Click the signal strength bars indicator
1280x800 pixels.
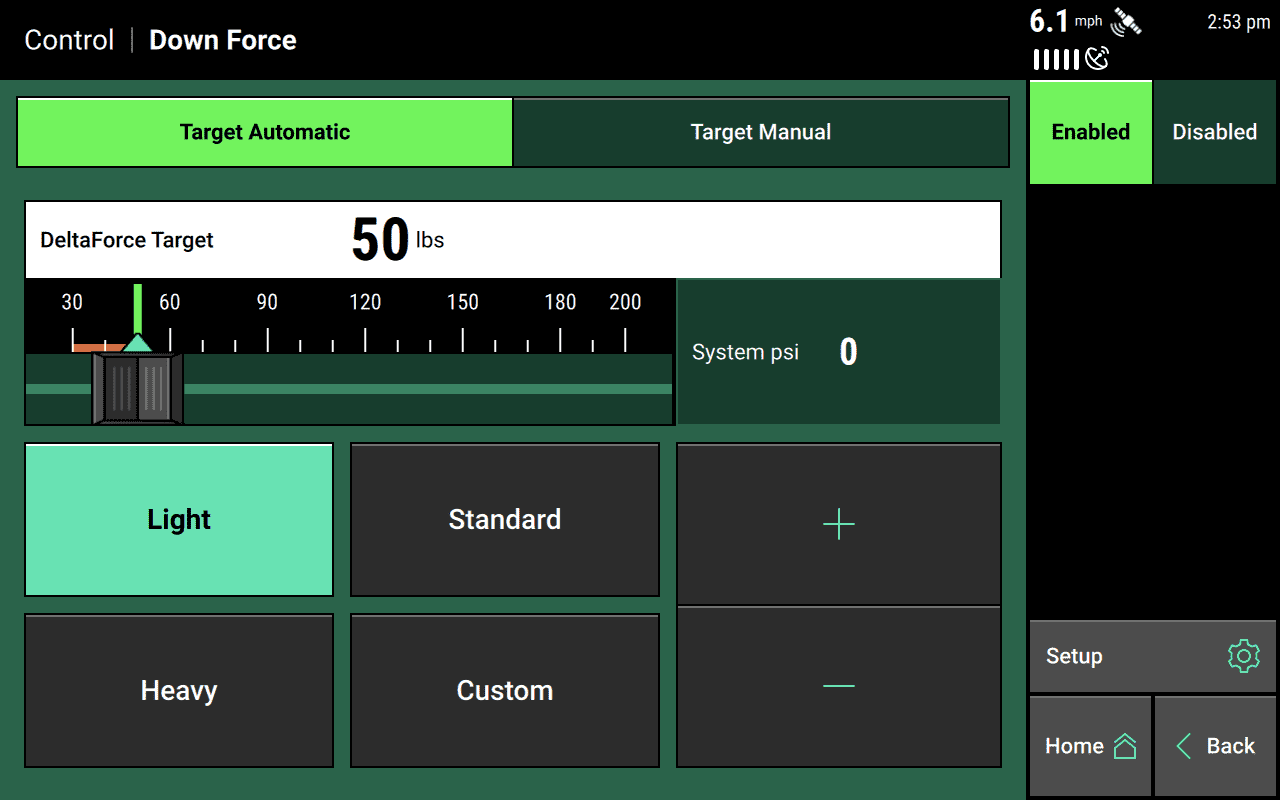click(x=1054, y=59)
